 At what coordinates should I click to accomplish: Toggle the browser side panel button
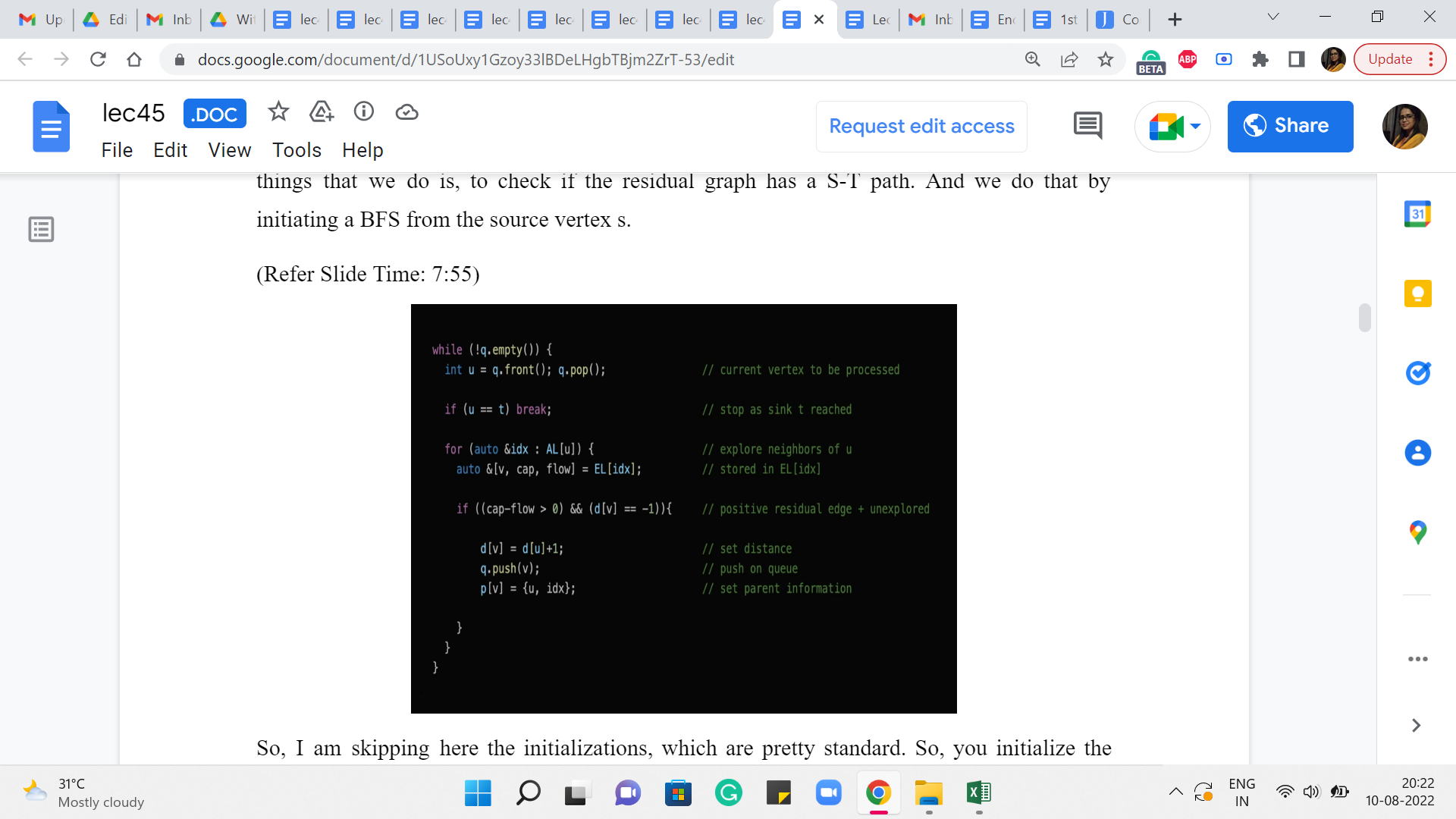tap(1297, 59)
